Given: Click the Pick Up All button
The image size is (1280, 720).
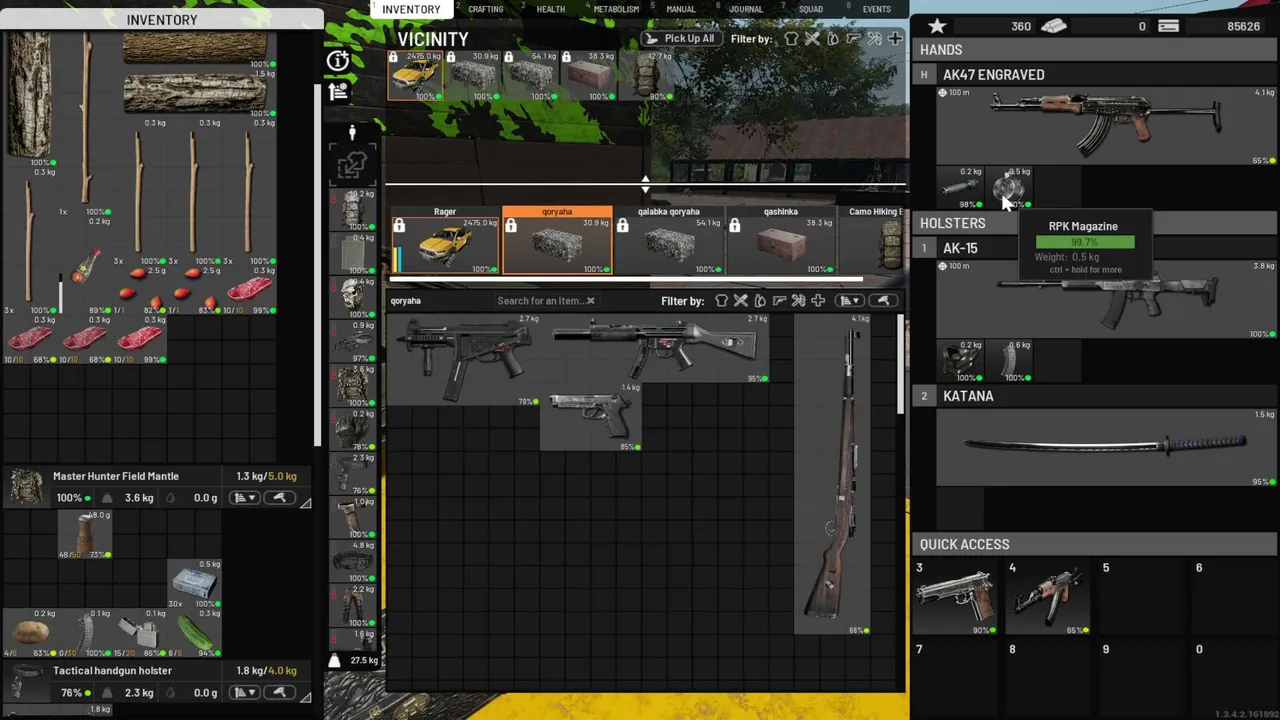Looking at the screenshot, I should tap(680, 39).
